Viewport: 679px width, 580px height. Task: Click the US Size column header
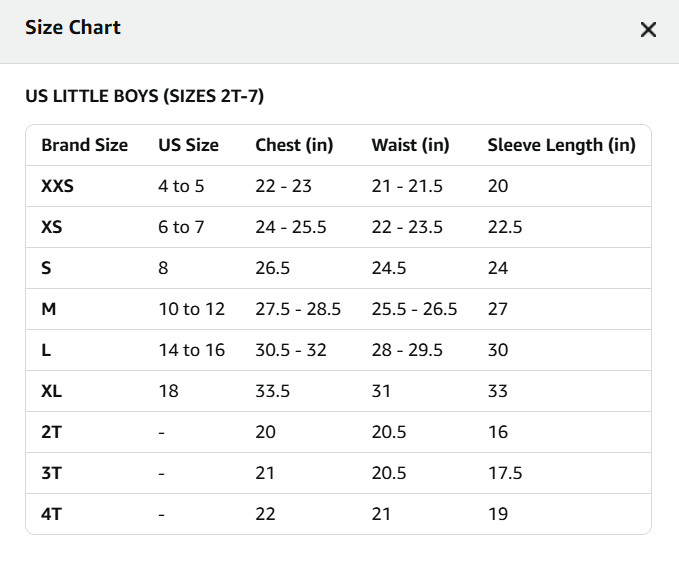188,145
